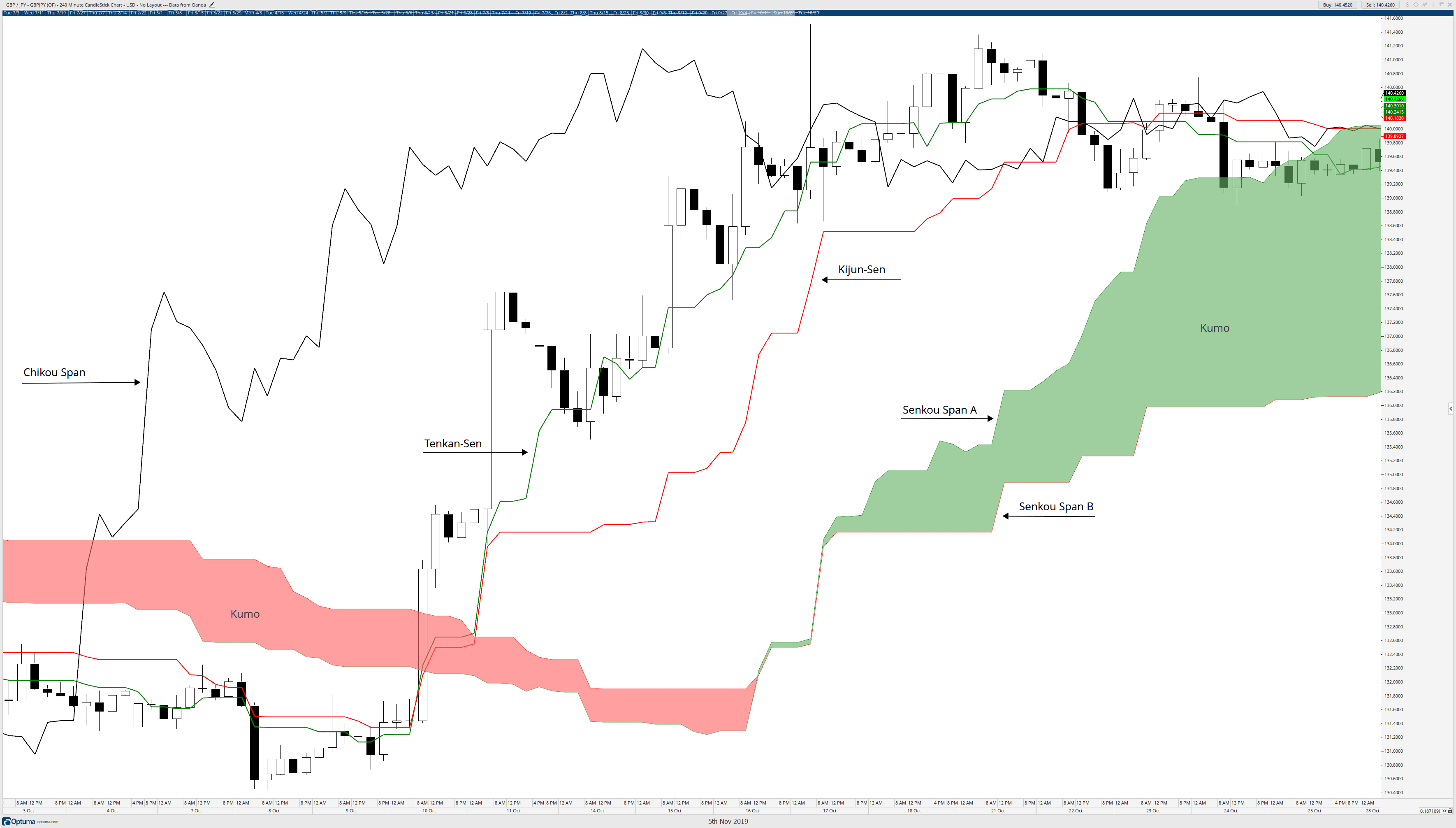Click the 21 Oct date on time axis
This screenshot has height=828, width=1456.
[x=998, y=811]
